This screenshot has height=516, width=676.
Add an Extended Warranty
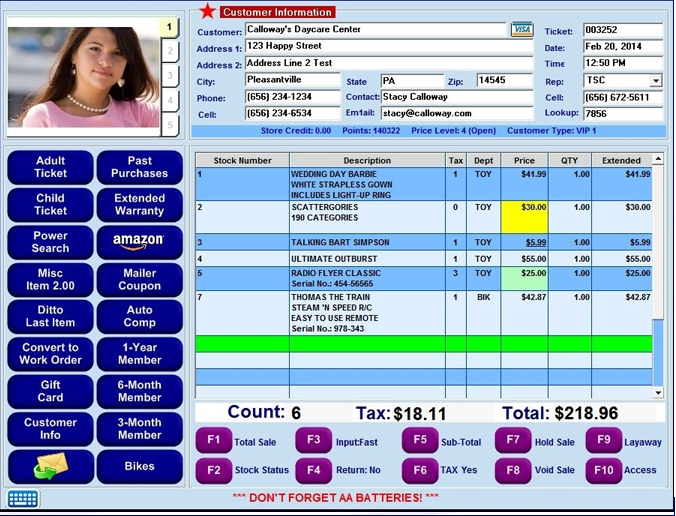140,205
